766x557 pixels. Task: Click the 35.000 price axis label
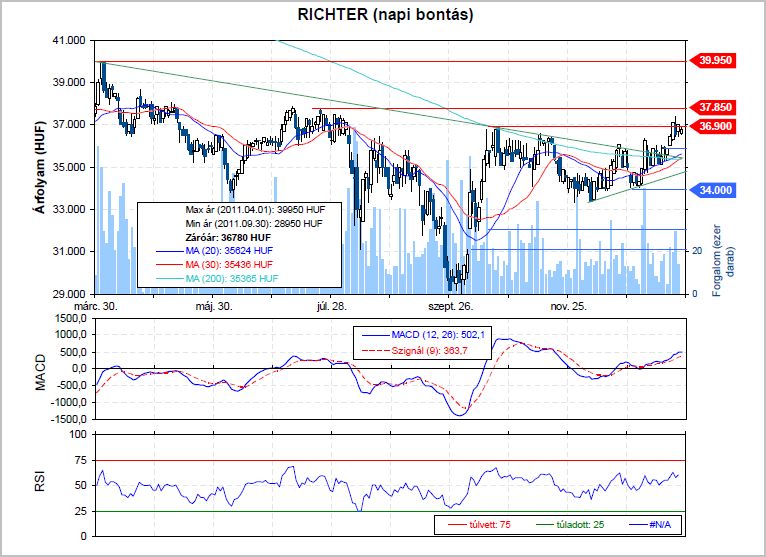tap(69, 167)
